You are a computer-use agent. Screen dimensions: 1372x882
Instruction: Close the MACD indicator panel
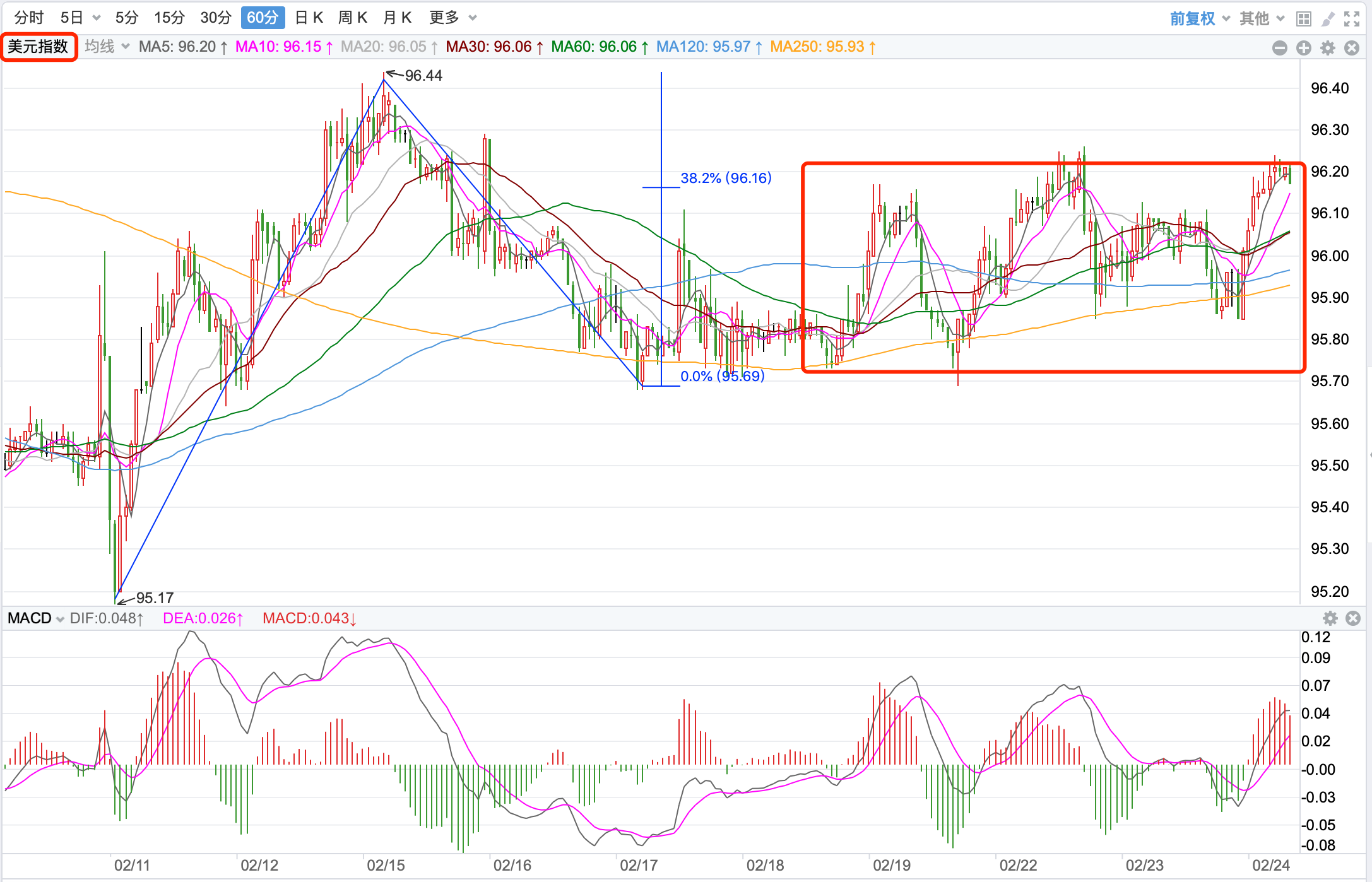pos(1353,618)
